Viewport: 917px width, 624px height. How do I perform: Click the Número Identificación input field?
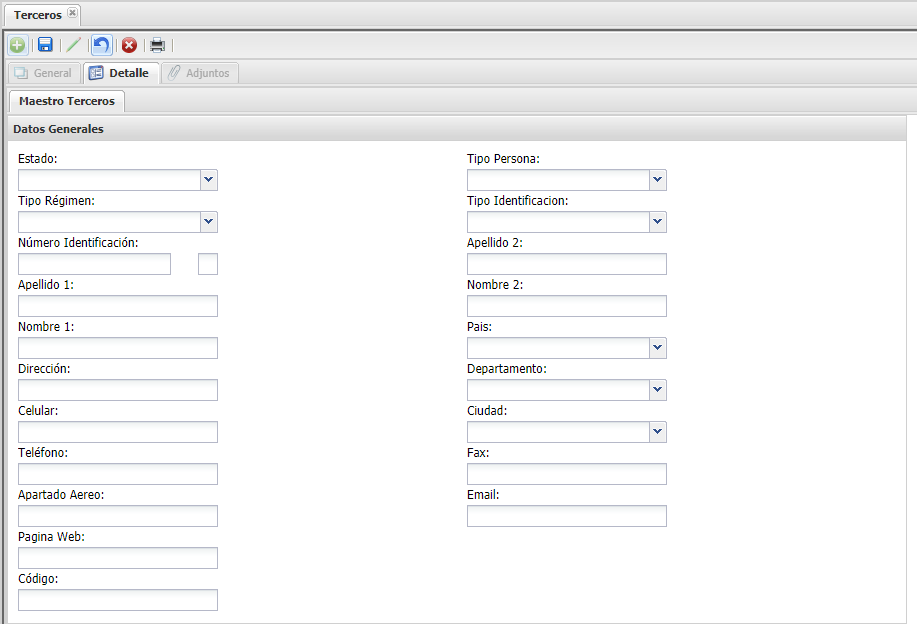[x=94, y=264]
